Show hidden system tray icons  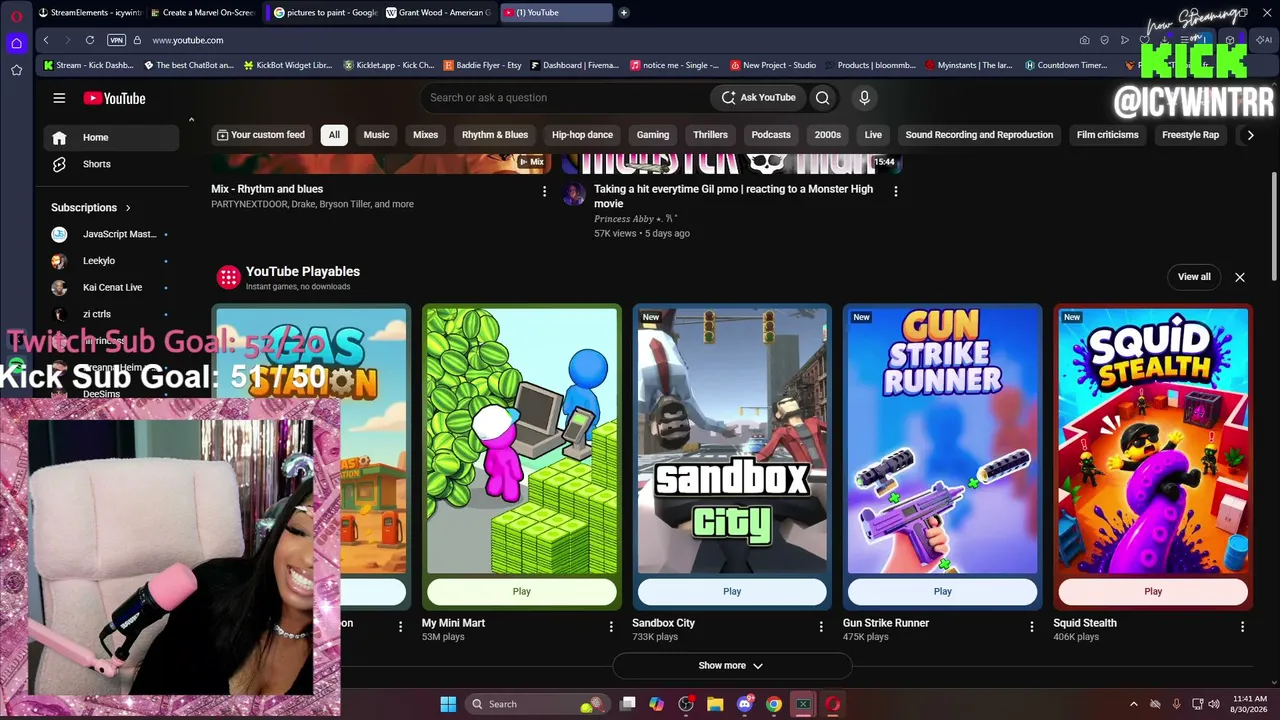pyautogui.click(x=1133, y=704)
